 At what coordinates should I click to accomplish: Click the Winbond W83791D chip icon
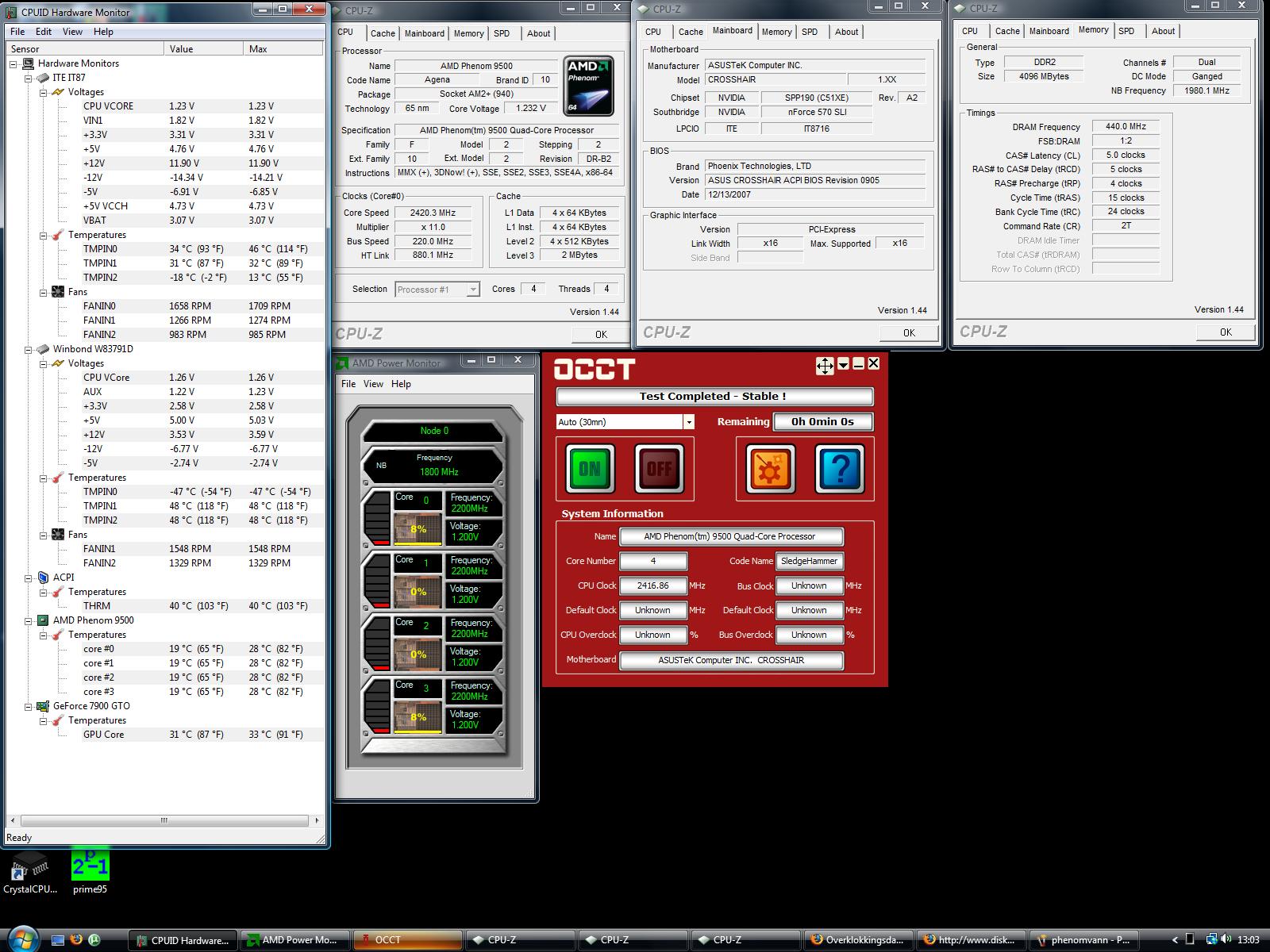pos(43,349)
